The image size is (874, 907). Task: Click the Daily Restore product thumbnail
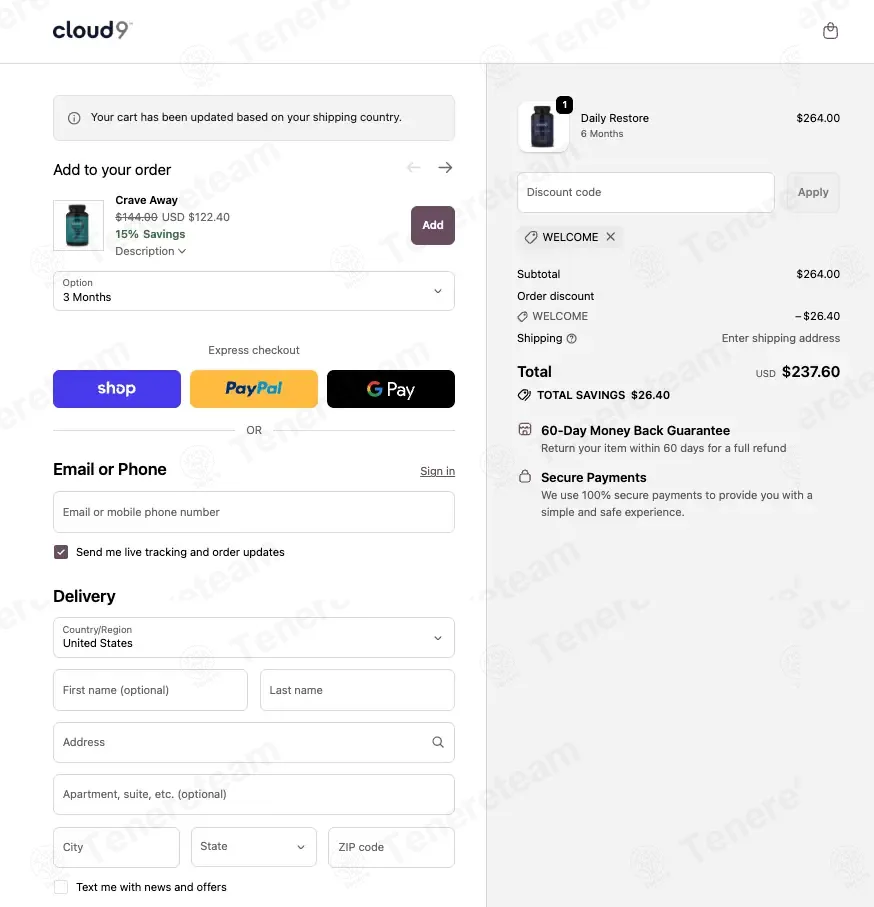(543, 127)
